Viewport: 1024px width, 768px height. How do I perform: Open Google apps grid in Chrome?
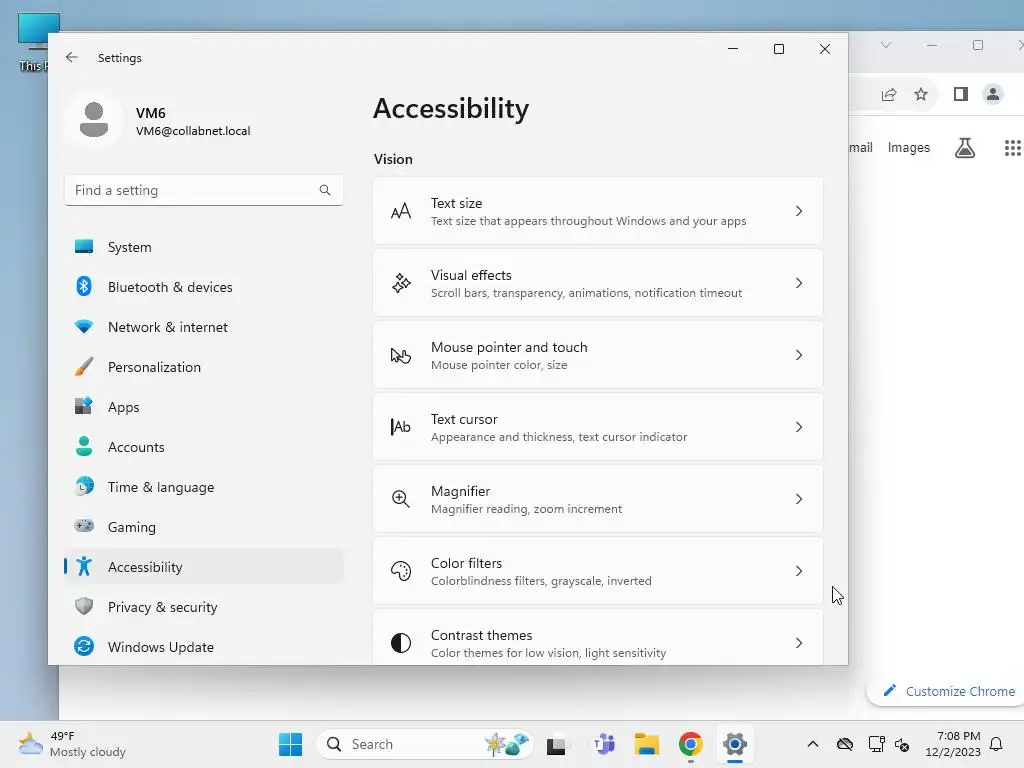click(1012, 148)
